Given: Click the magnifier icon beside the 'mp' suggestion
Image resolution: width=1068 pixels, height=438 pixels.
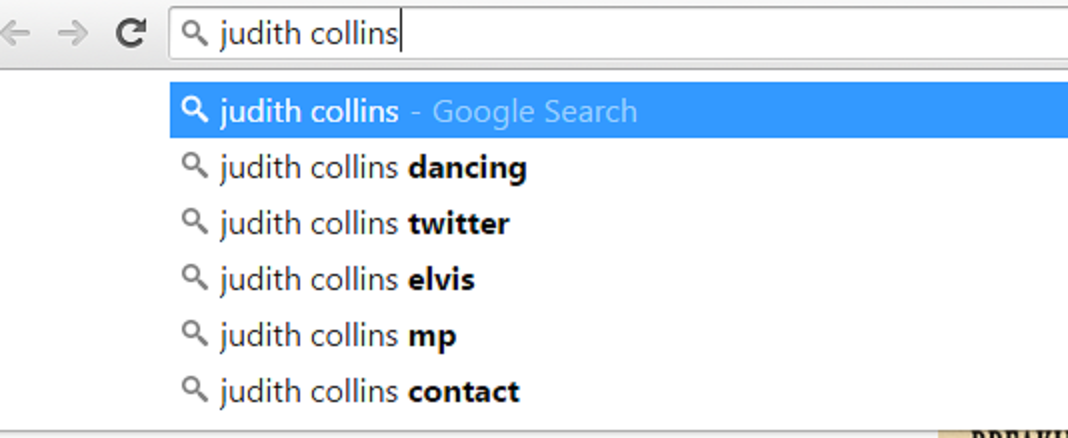Looking at the screenshot, I should [193, 334].
